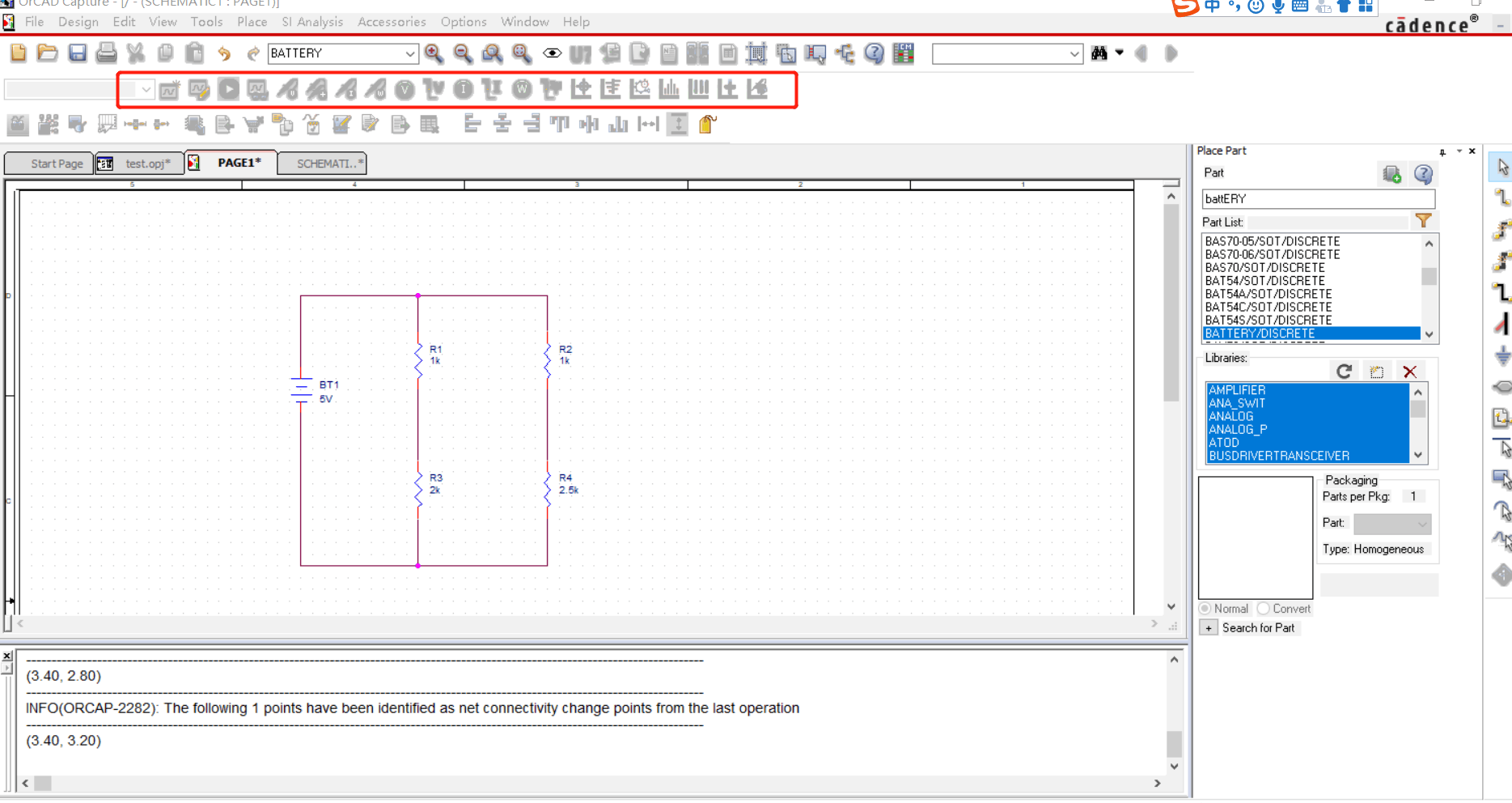This screenshot has width=1512, height=803.
Task: Click the Edit Simulation Profile icon
Action: [x=199, y=89]
